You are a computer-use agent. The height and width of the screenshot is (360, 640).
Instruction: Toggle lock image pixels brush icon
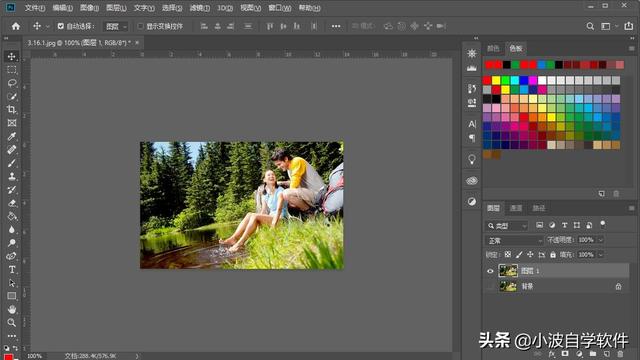pyautogui.click(x=519, y=254)
